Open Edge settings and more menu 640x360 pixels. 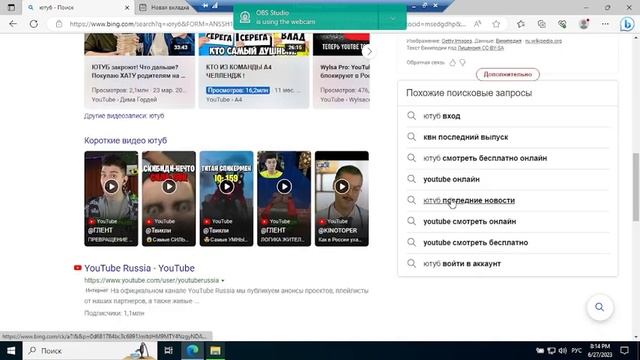(605, 24)
